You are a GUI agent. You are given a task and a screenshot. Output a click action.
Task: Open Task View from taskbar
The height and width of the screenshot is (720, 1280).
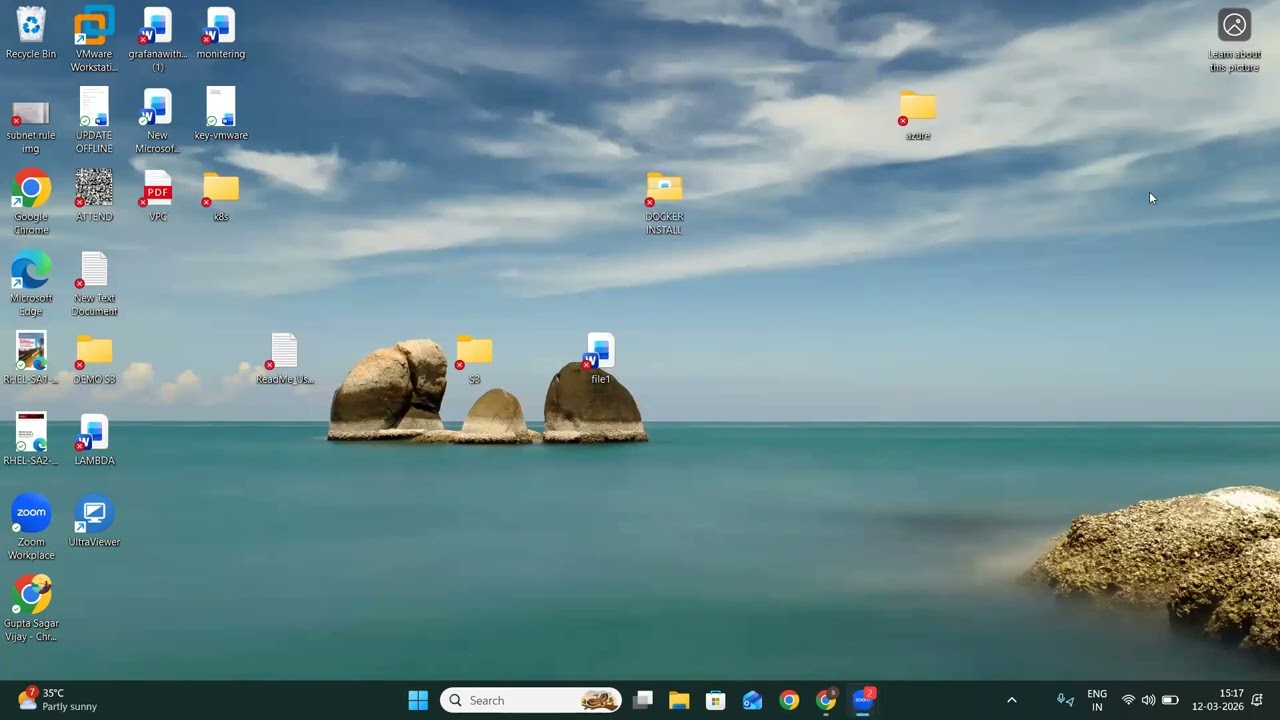[x=643, y=700]
